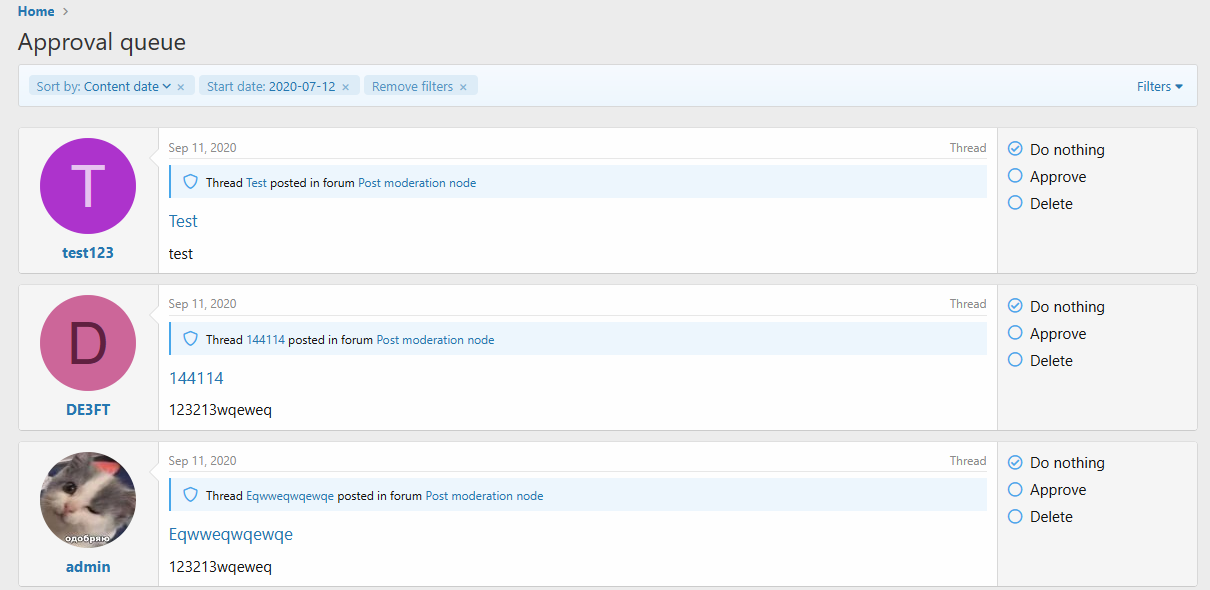This screenshot has width=1210, height=590.
Task: Click the admin cat avatar thumbnail
Action: [x=88, y=500]
